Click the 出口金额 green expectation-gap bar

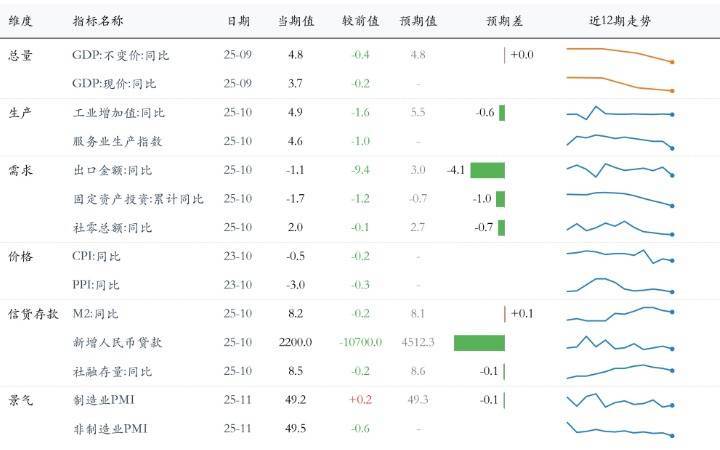[x=487, y=170]
